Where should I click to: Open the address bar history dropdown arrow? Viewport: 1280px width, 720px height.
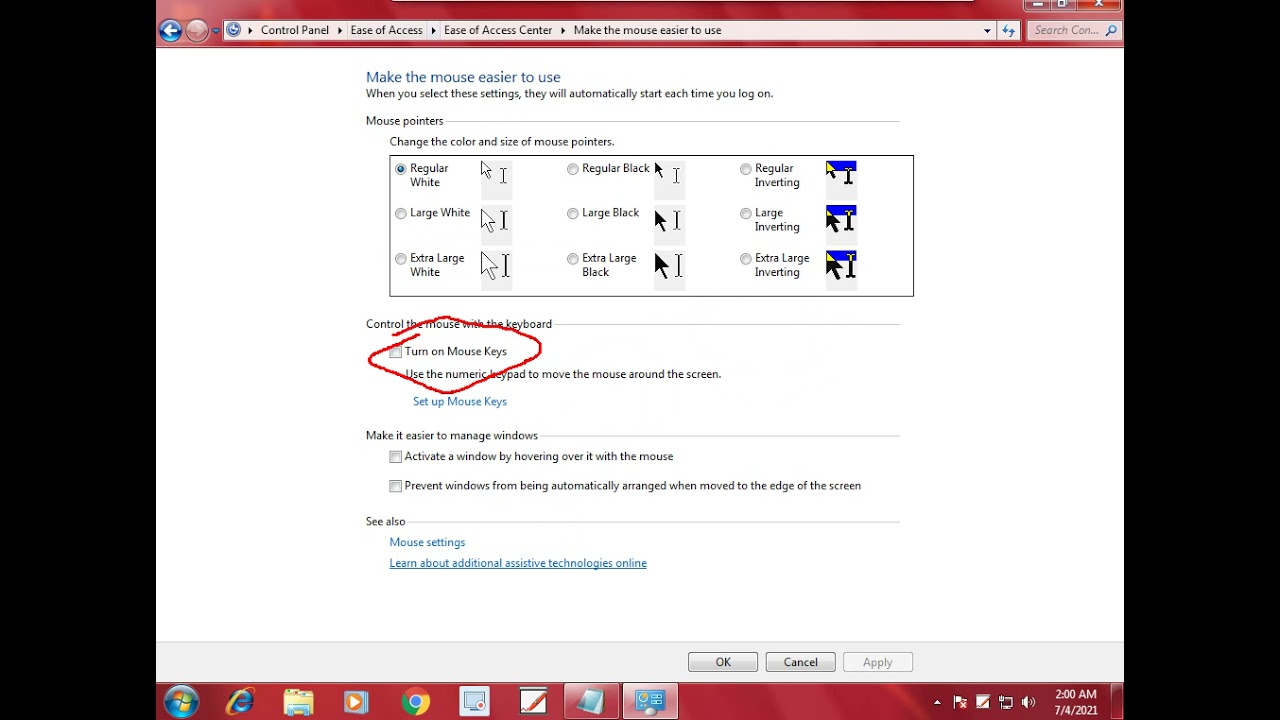(988, 31)
